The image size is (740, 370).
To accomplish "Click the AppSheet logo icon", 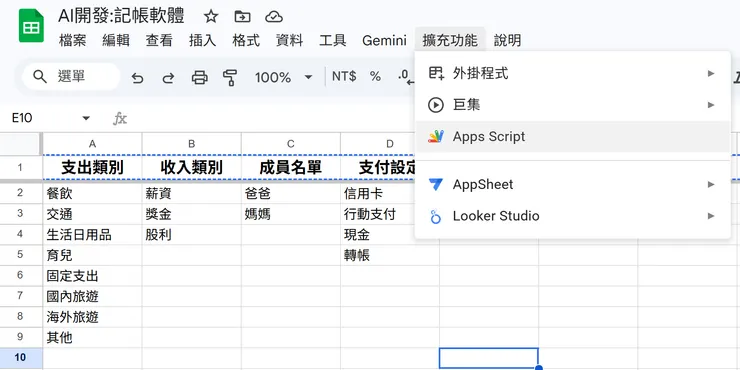I will tap(436, 184).
